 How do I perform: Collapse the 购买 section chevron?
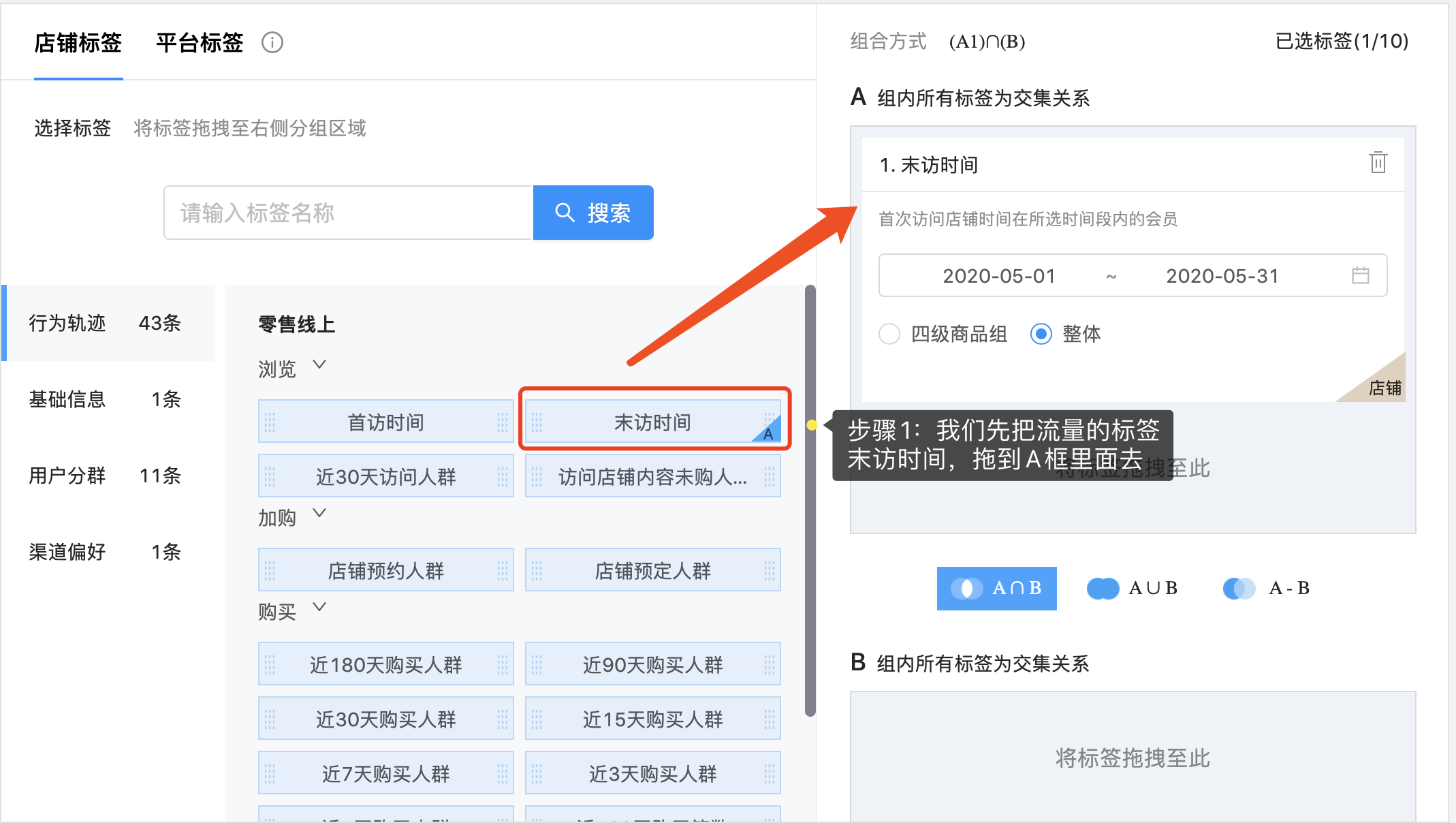click(x=319, y=606)
